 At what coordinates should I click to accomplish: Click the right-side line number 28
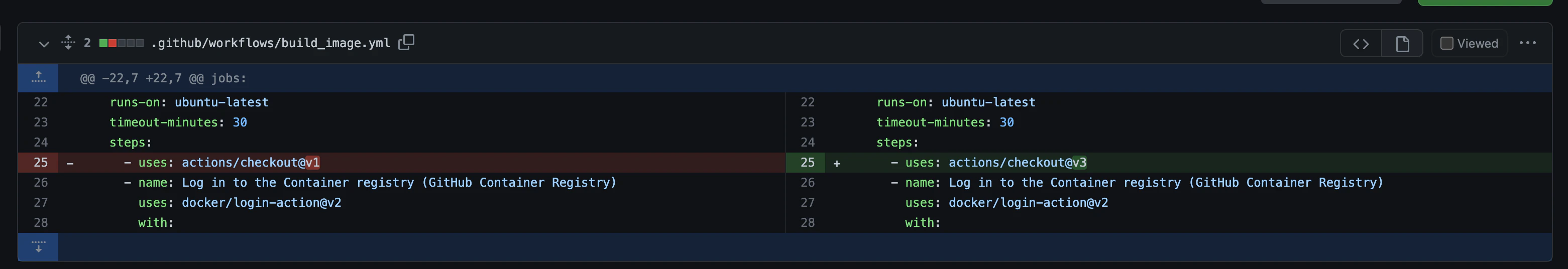[x=807, y=223]
